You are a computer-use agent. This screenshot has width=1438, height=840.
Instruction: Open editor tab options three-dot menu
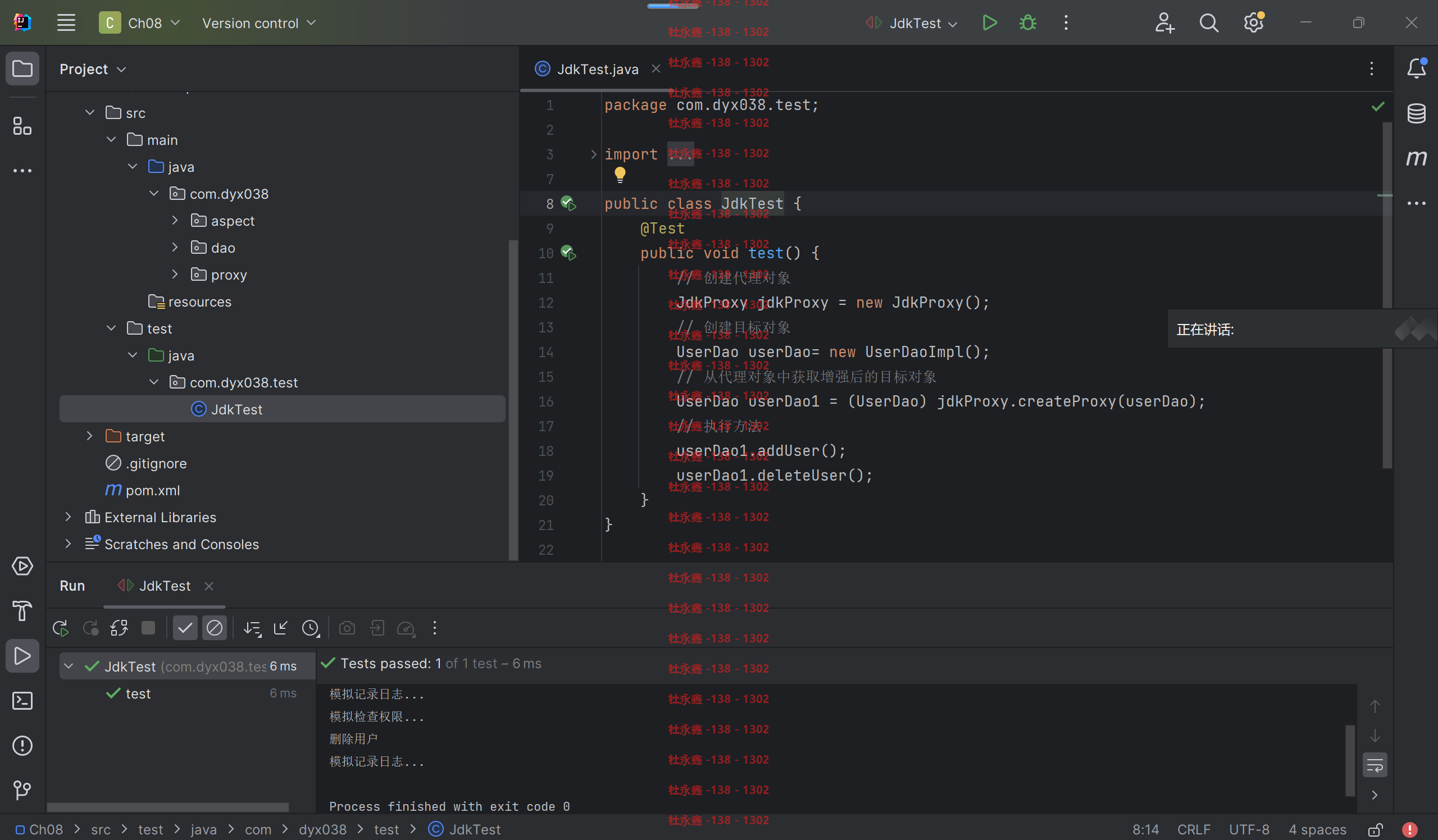(1372, 69)
